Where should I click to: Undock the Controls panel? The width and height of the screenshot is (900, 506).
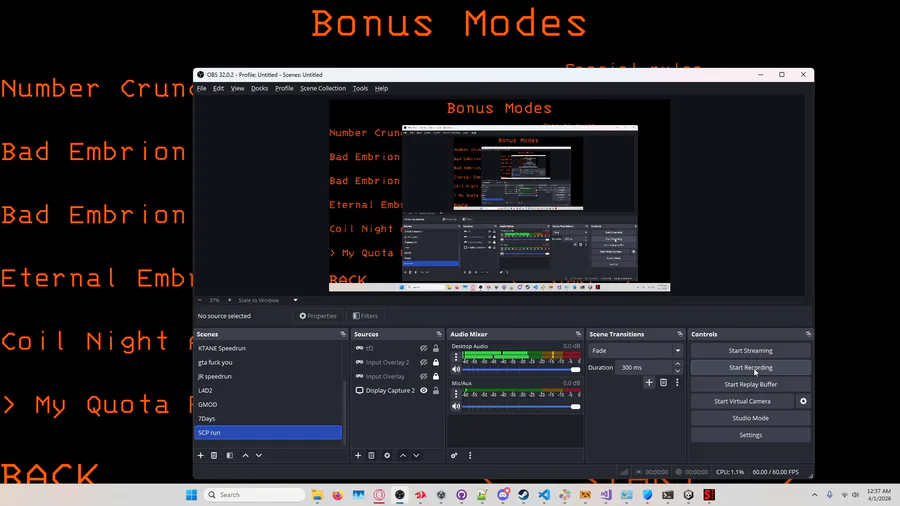click(808, 334)
